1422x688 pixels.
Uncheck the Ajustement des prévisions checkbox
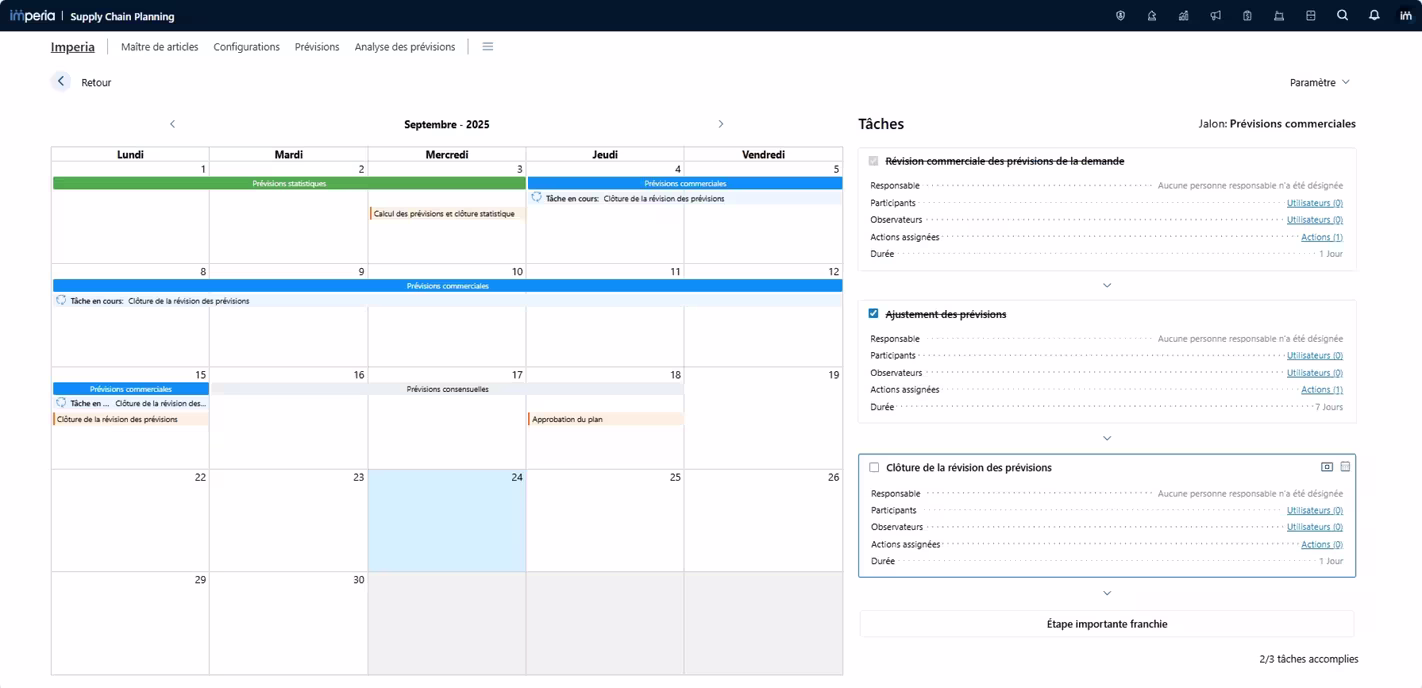tap(873, 314)
